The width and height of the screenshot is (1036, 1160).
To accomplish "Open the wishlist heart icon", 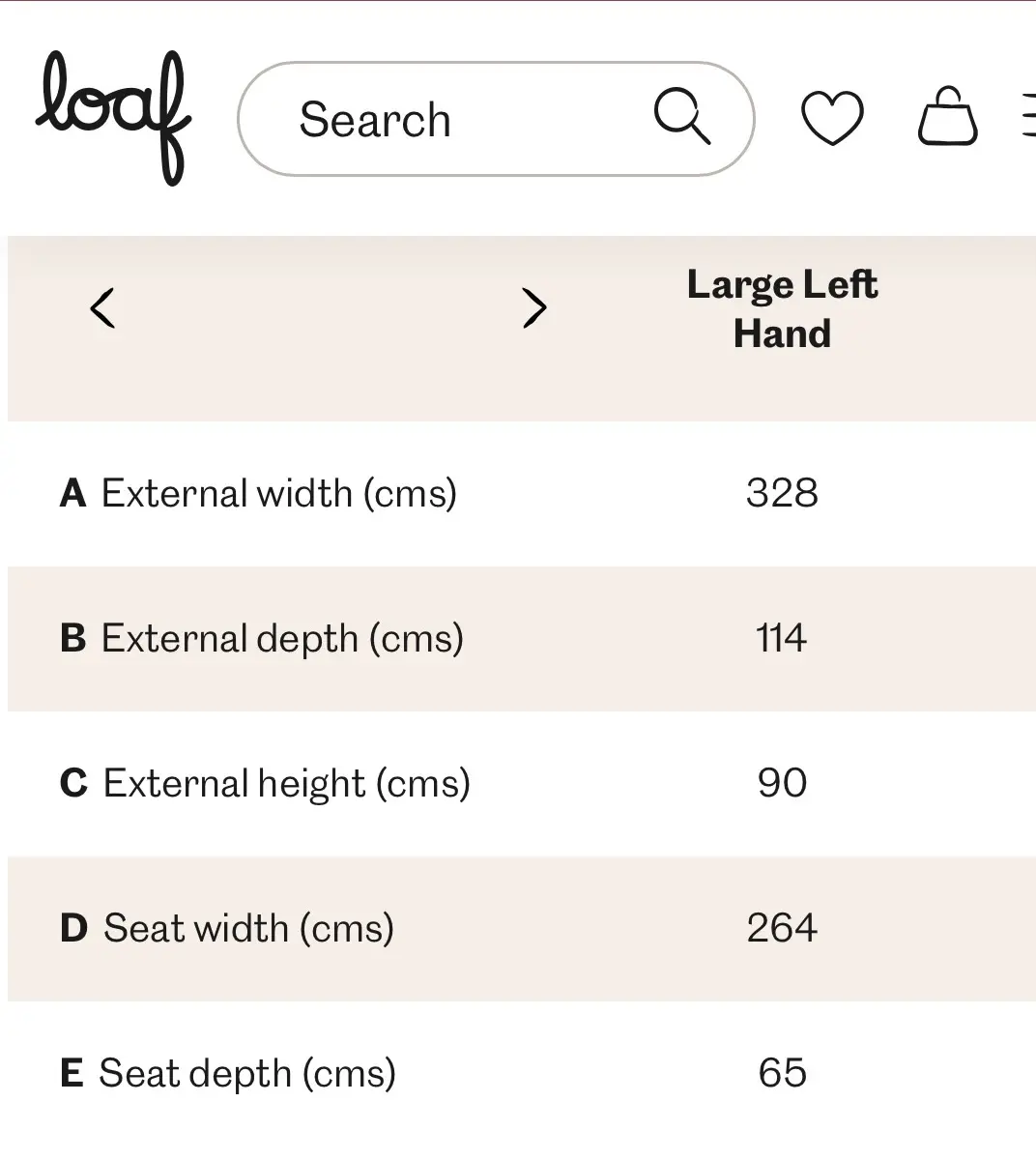I will (832, 119).
